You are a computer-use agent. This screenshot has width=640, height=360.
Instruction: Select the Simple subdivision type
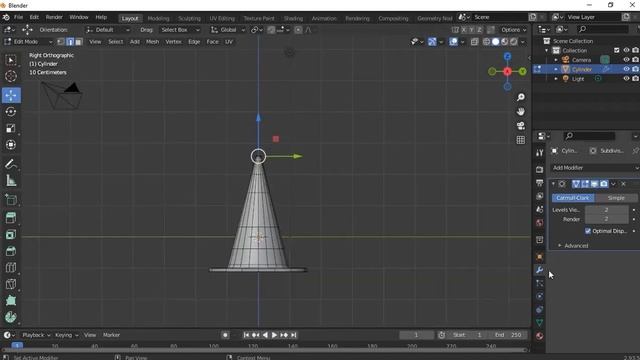pyautogui.click(x=616, y=198)
